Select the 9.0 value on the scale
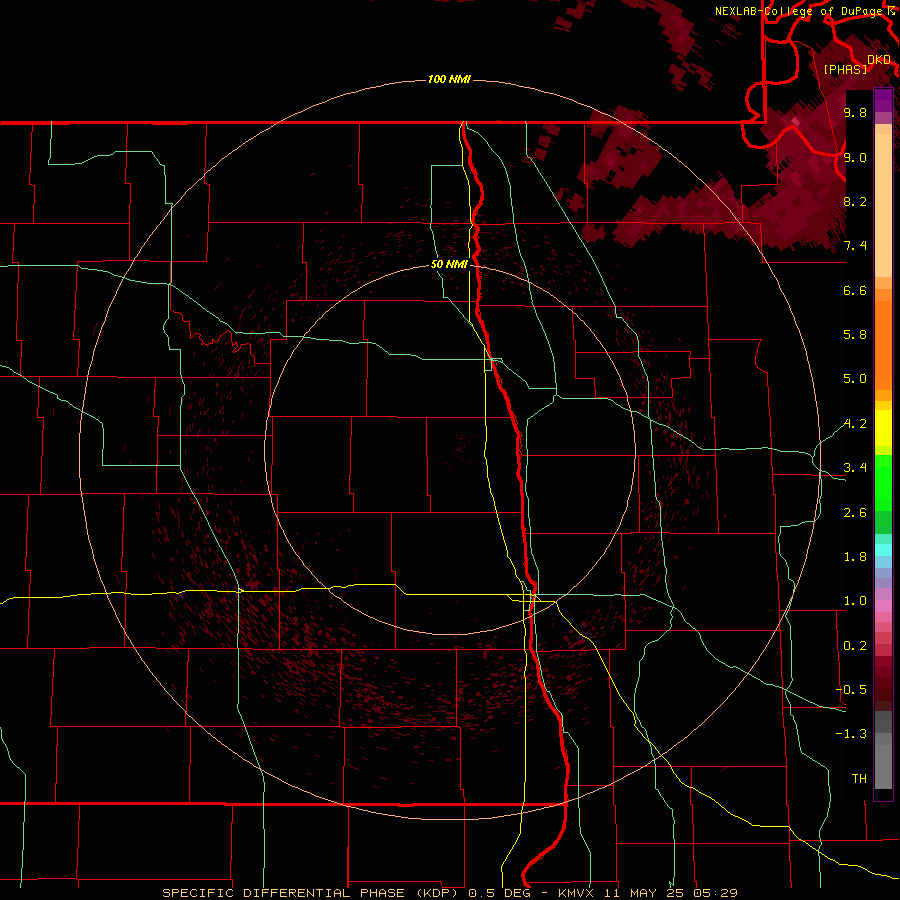The width and height of the screenshot is (900, 900). pyautogui.click(x=855, y=157)
